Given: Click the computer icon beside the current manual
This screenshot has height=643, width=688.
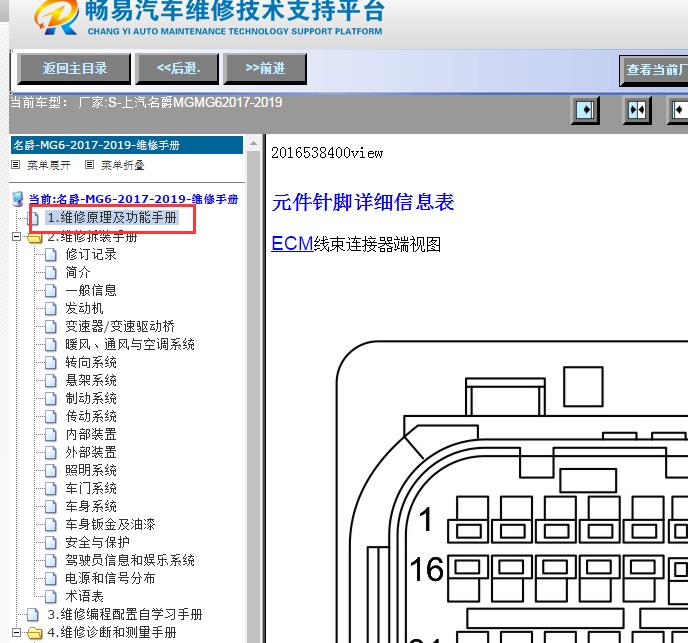Looking at the screenshot, I should click(18, 199).
